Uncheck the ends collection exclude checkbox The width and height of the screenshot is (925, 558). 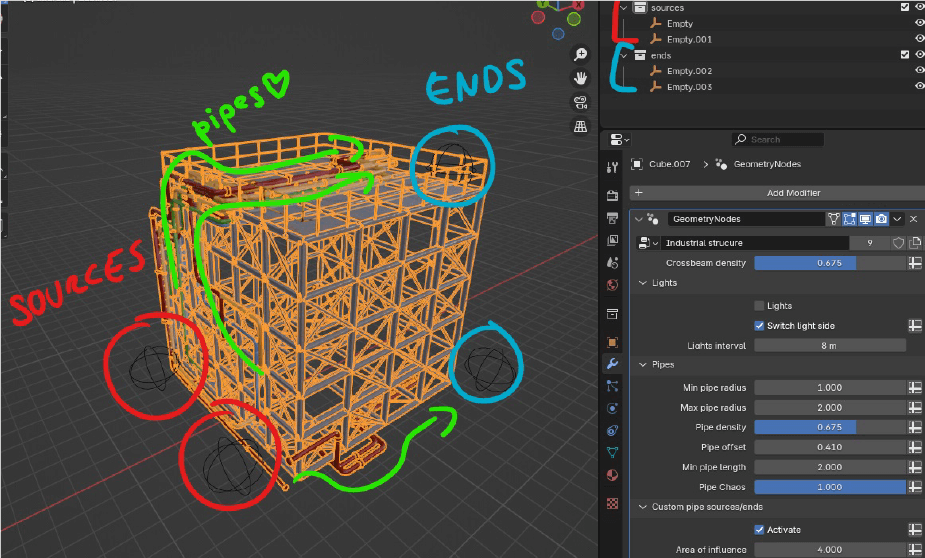tap(905, 54)
